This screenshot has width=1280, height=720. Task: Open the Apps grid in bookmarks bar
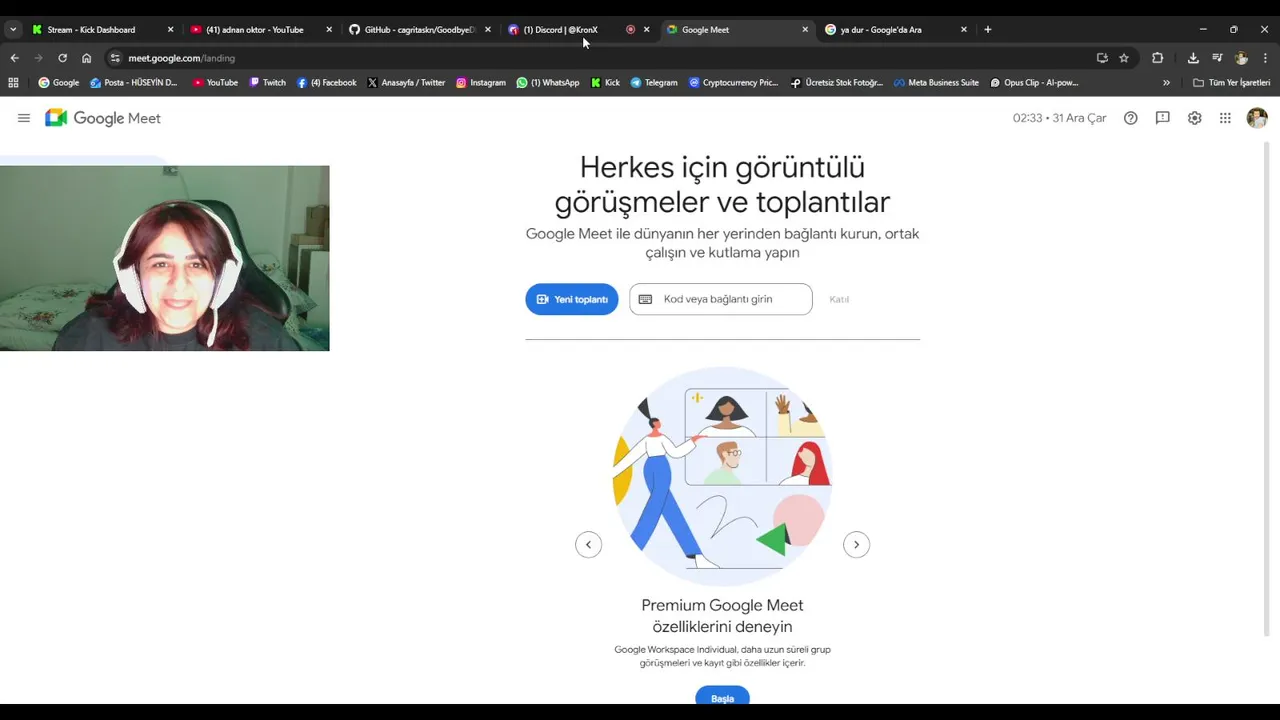[x=13, y=83]
